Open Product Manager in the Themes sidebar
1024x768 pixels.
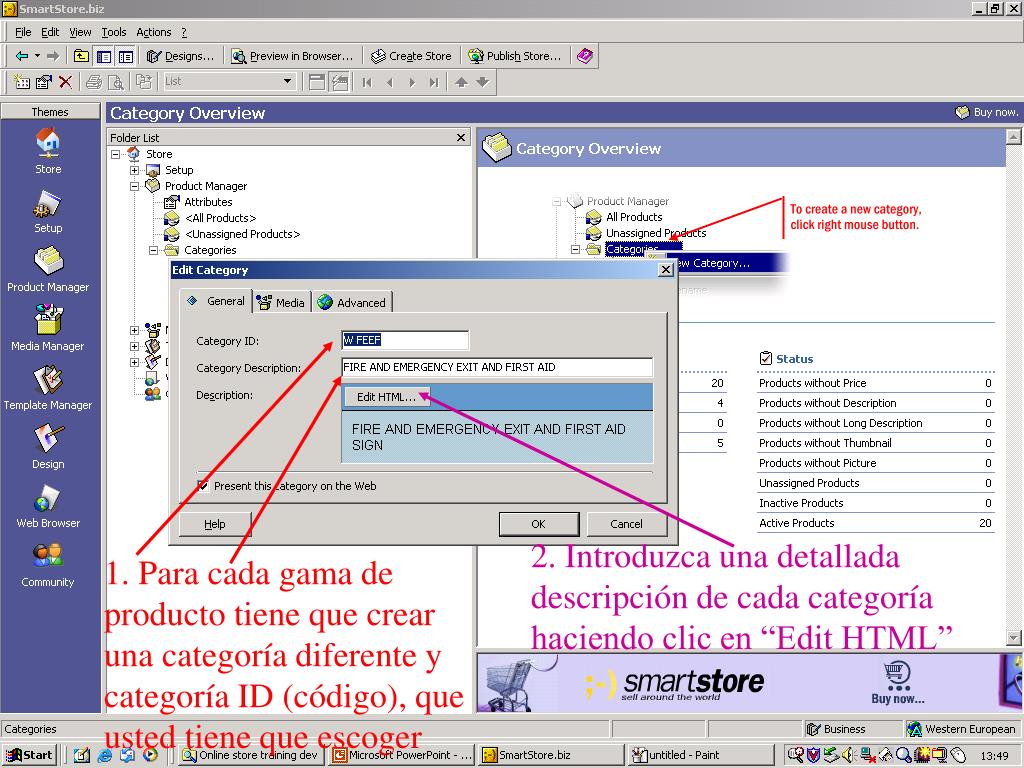click(48, 269)
